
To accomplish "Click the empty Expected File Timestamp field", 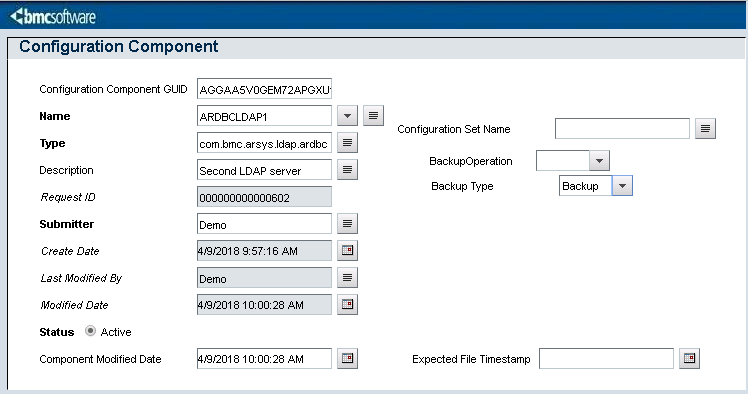I will (606, 359).
